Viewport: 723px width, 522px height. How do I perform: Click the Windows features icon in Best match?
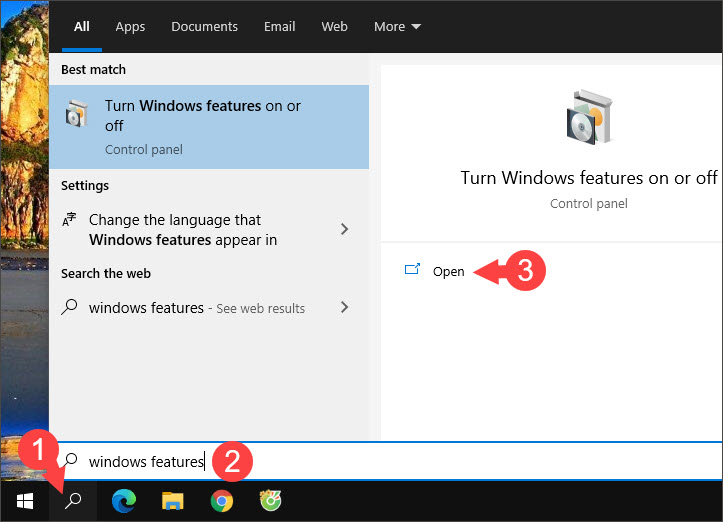click(77, 113)
